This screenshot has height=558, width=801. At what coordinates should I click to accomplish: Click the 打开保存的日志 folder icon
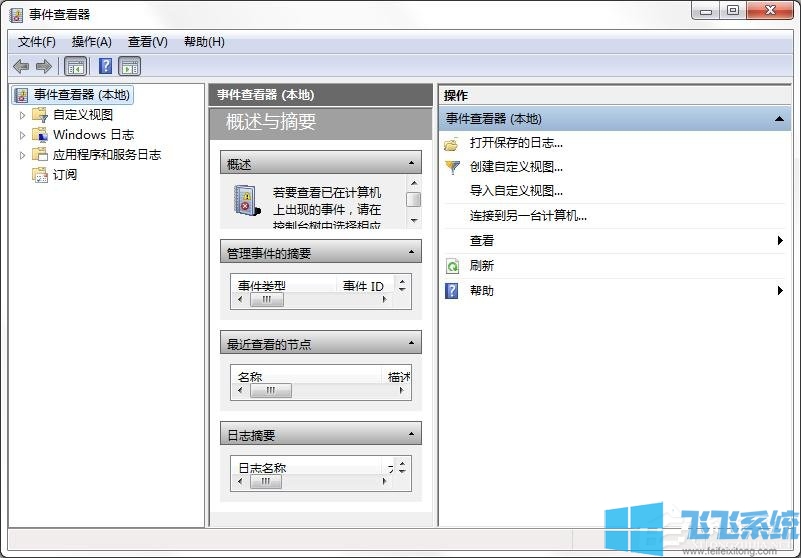(x=452, y=143)
